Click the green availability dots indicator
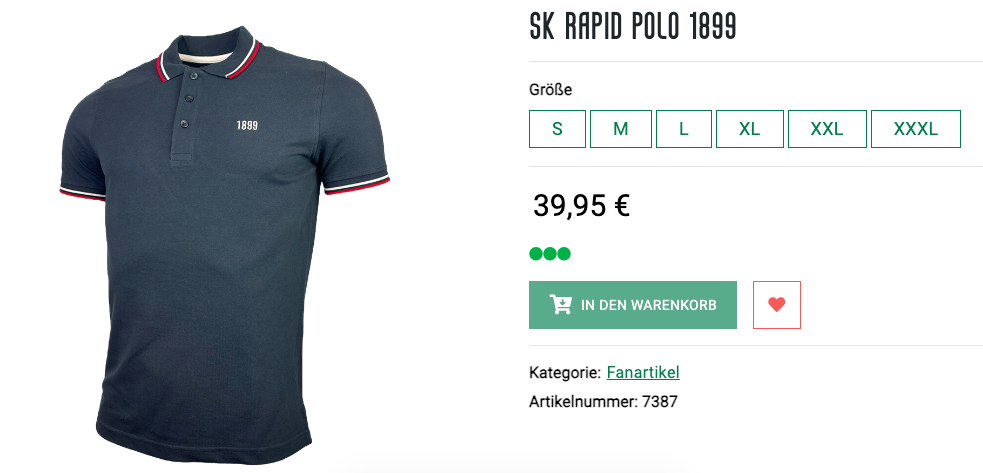This screenshot has width=983, height=473. (x=550, y=254)
